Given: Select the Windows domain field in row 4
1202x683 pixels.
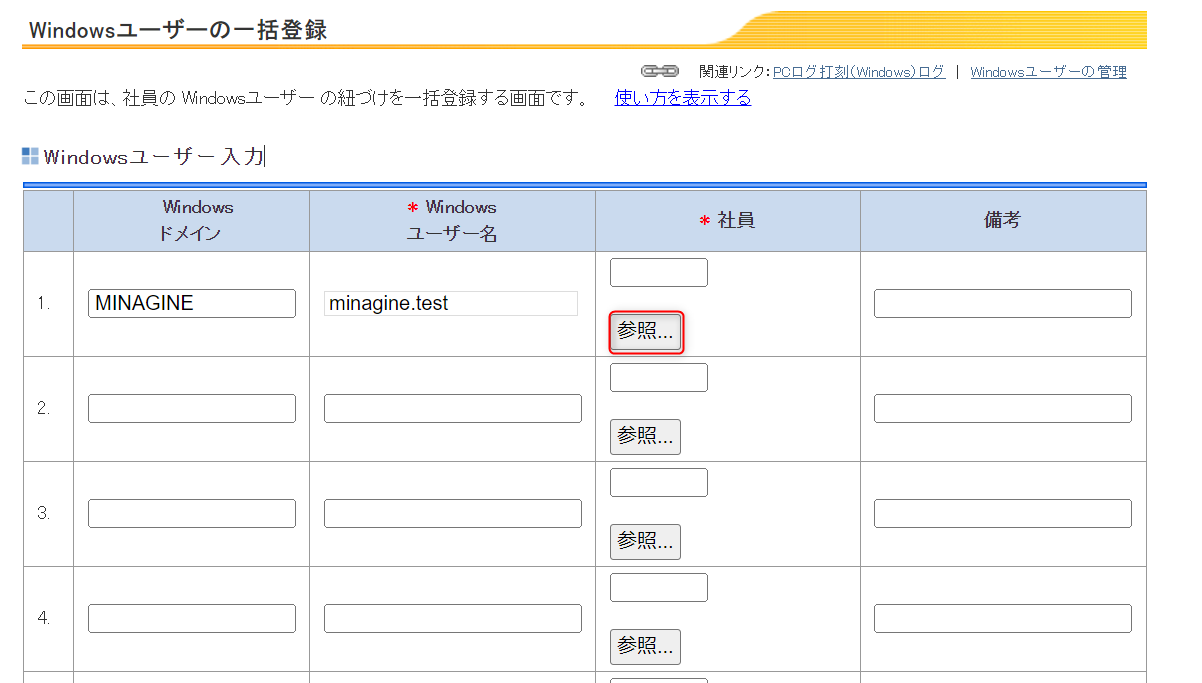Looking at the screenshot, I should point(192,618).
